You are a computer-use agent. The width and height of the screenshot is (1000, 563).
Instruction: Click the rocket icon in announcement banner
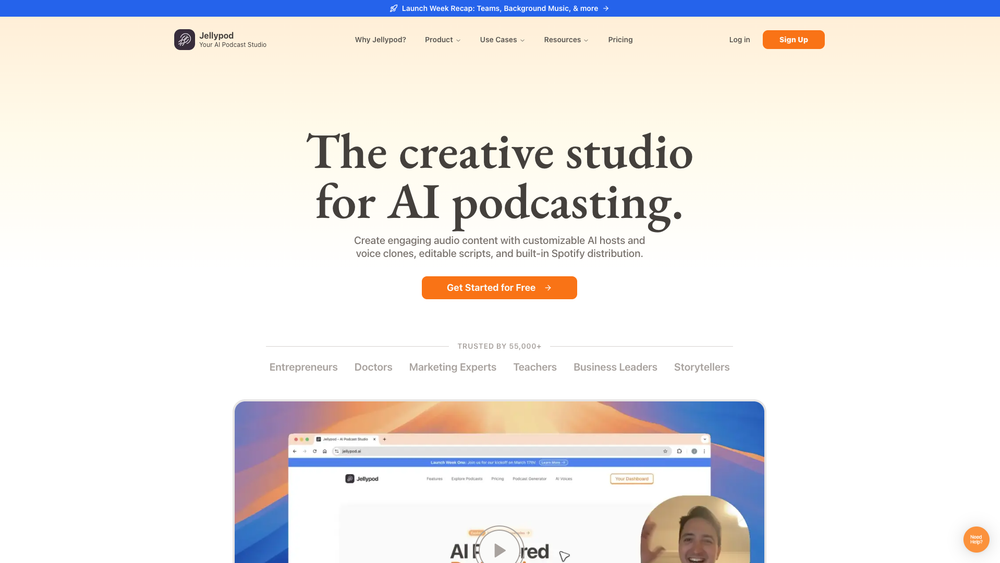pyautogui.click(x=393, y=8)
